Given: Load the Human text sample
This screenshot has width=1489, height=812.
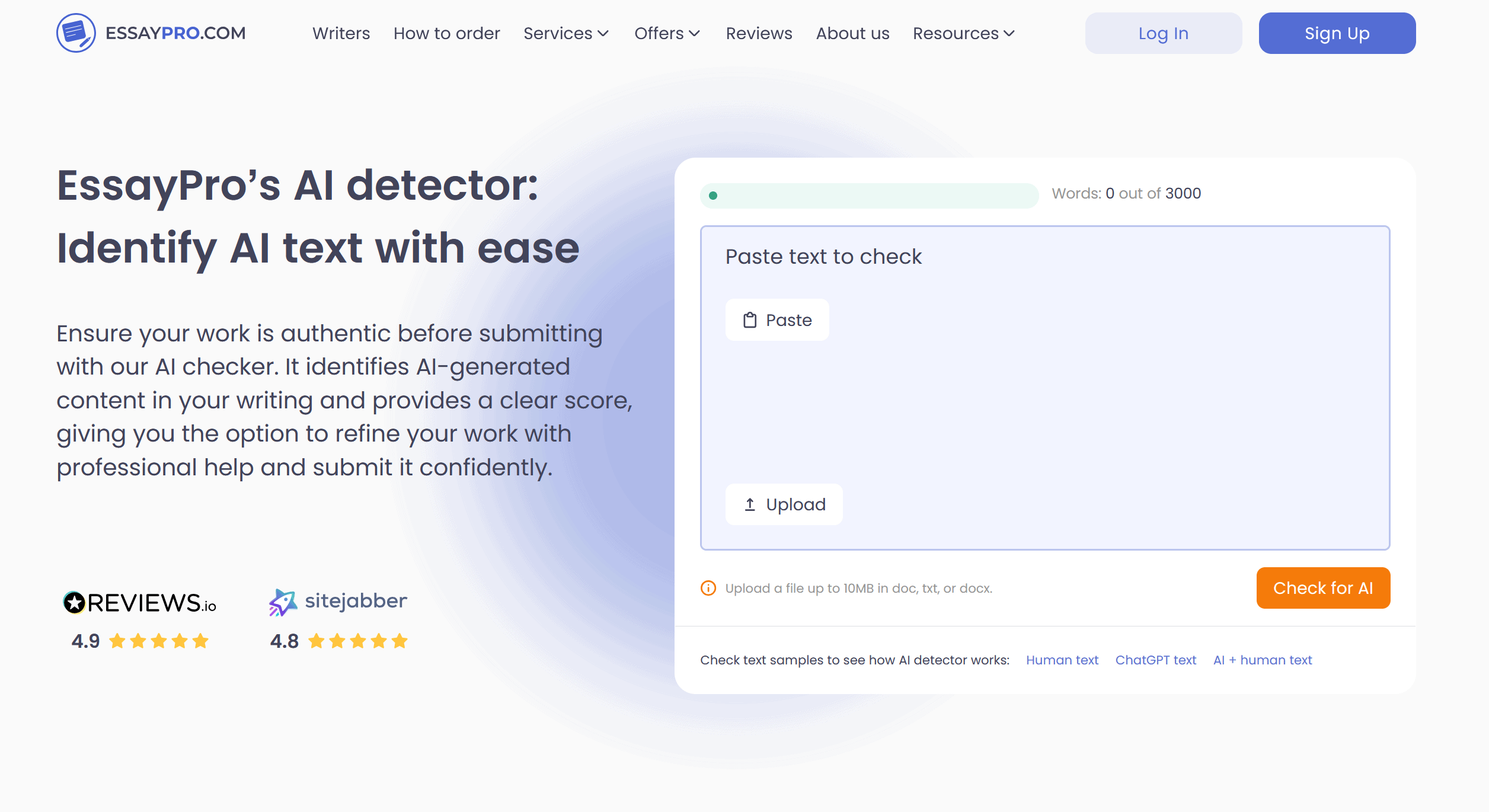Looking at the screenshot, I should 1062,660.
